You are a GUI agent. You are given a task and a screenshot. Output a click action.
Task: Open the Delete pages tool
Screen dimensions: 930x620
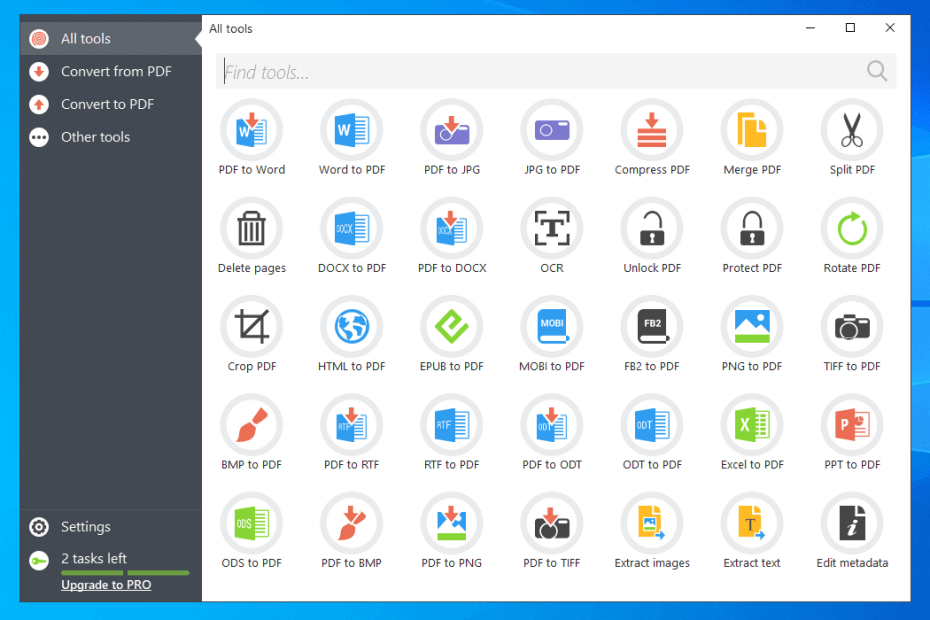coord(251,228)
